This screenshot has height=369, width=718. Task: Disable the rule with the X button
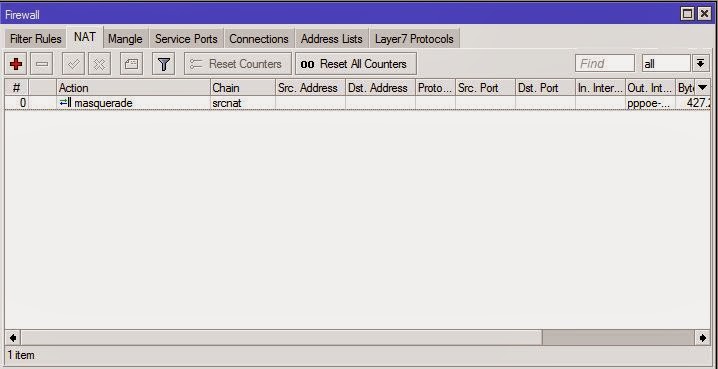tap(99, 64)
